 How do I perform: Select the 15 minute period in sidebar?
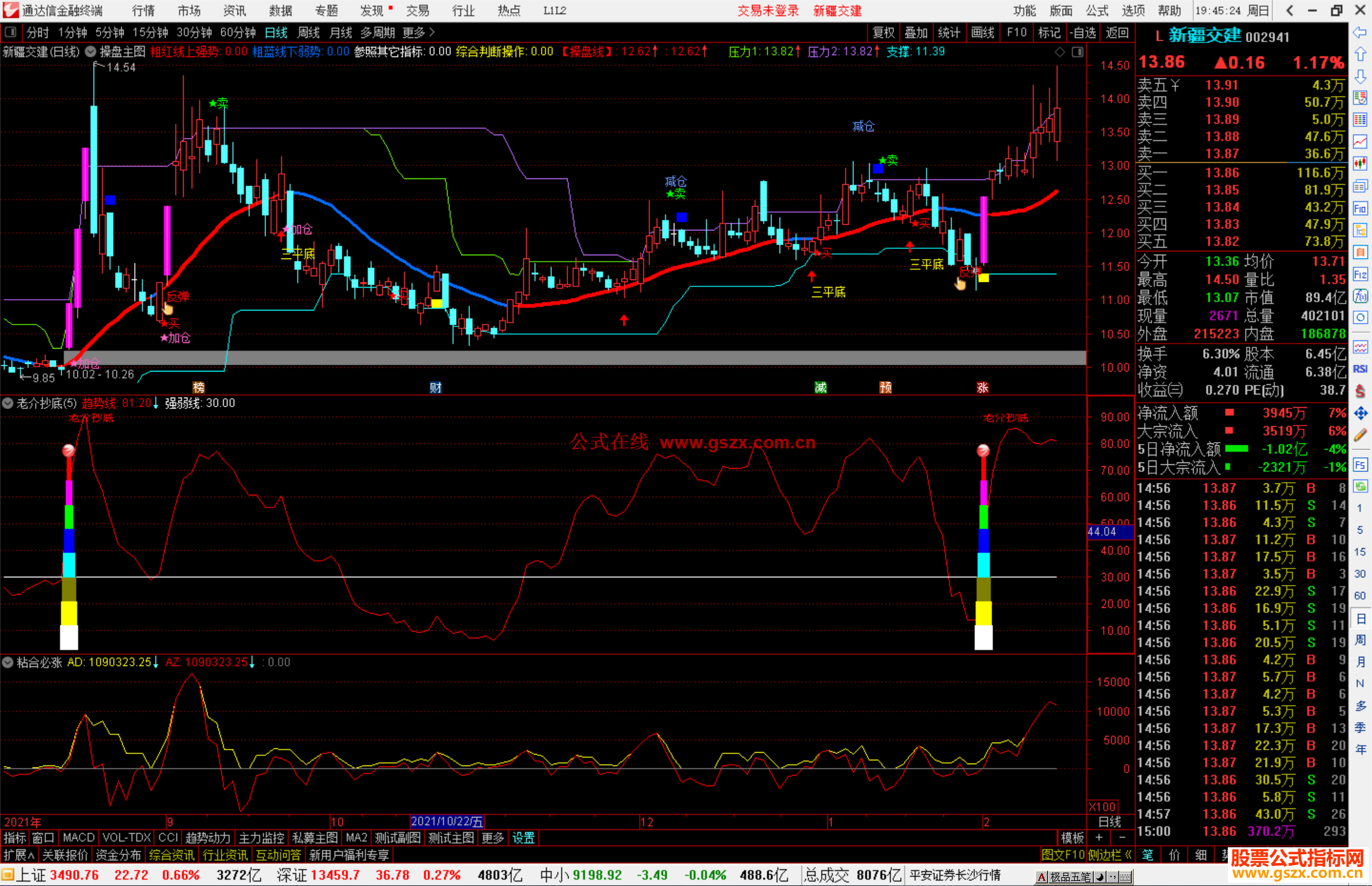point(1360,552)
